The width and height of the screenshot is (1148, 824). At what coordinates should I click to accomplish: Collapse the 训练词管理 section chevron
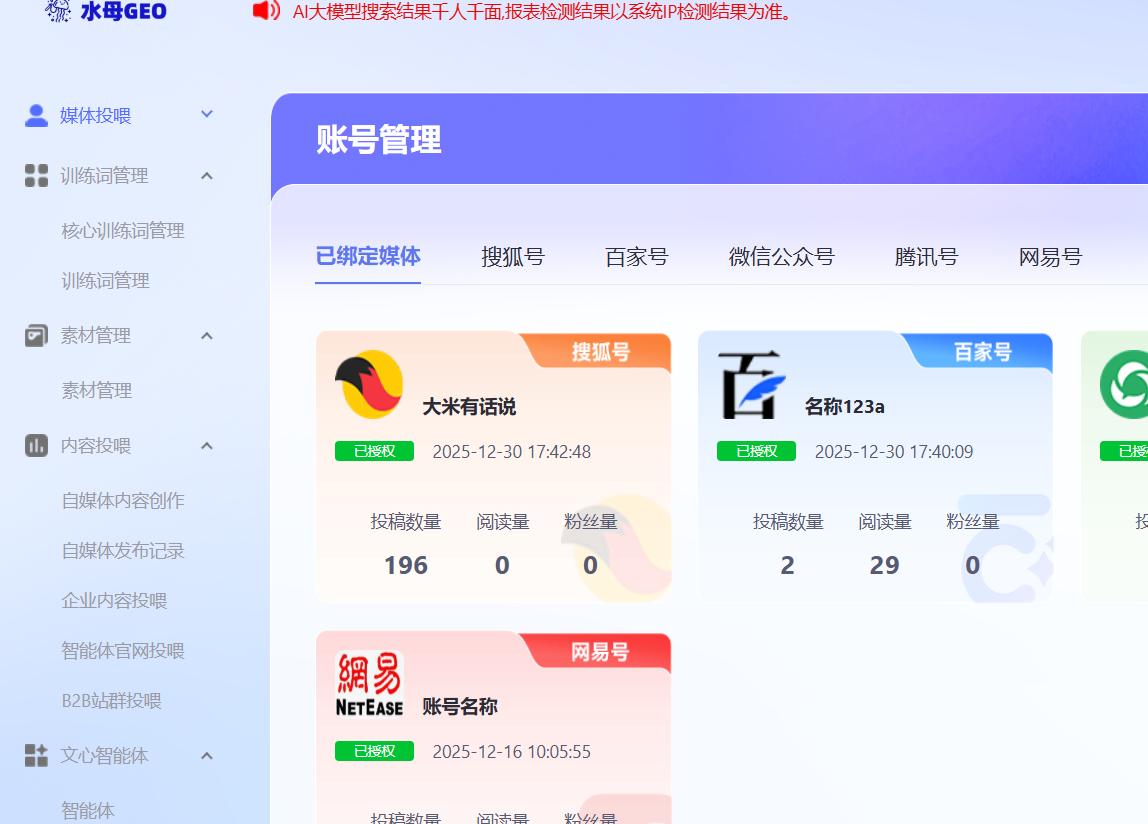pyautogui.click(x=207, y=176)
